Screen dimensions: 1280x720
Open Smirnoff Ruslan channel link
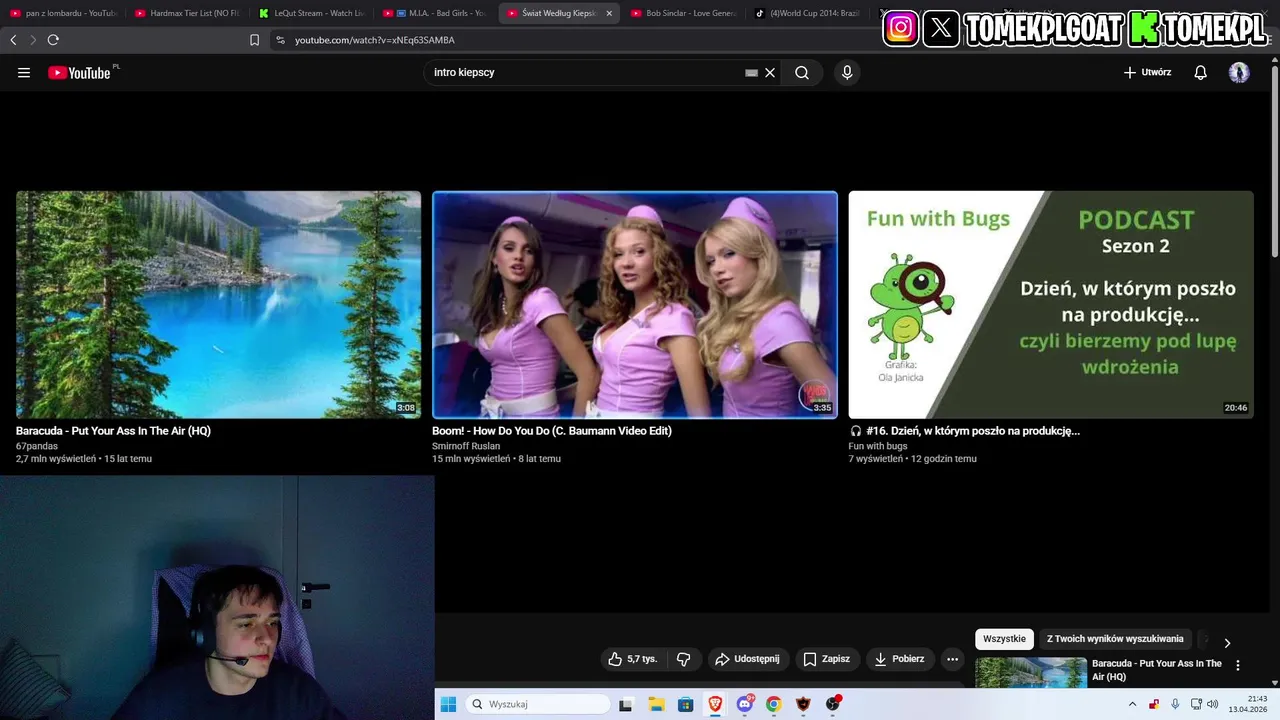466,446
